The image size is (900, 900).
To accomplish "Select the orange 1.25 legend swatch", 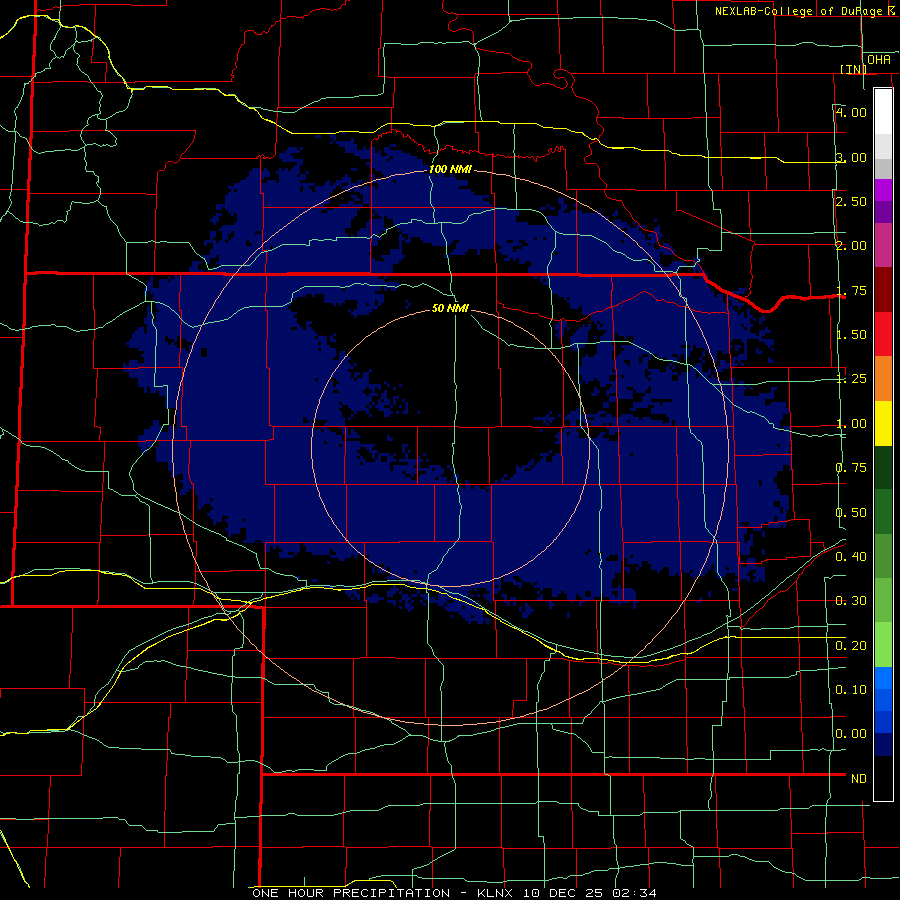I will [883, 378].
